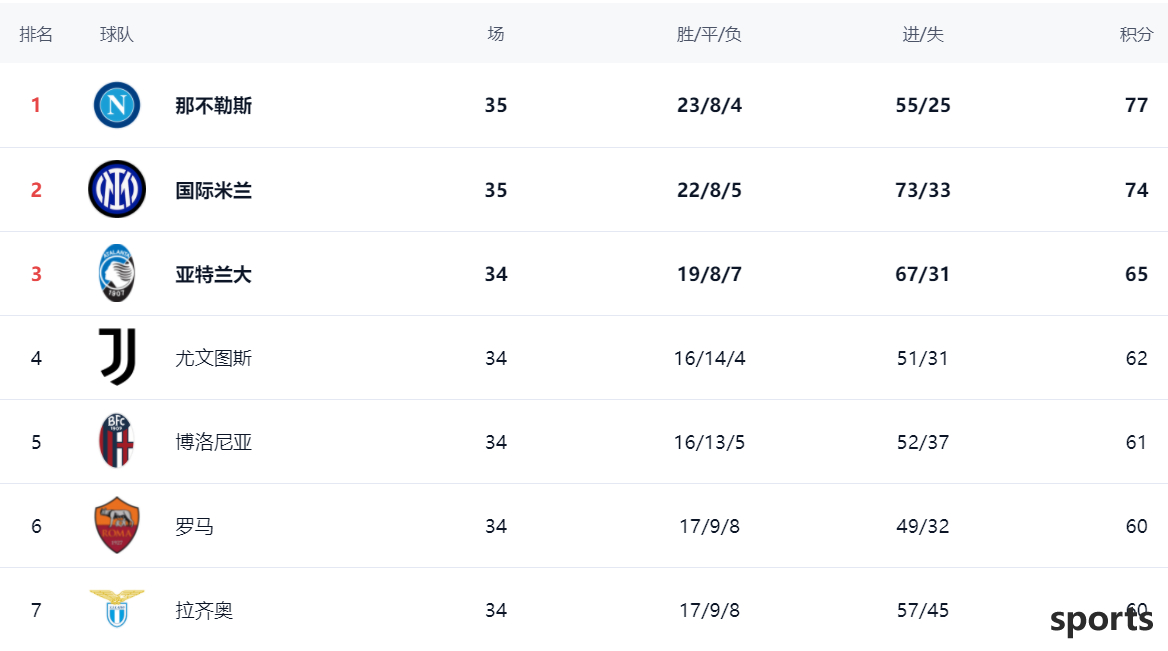The image size is (1168, 651).
Task: Open the 那不勒斯 team link
Action: [214, 106]
